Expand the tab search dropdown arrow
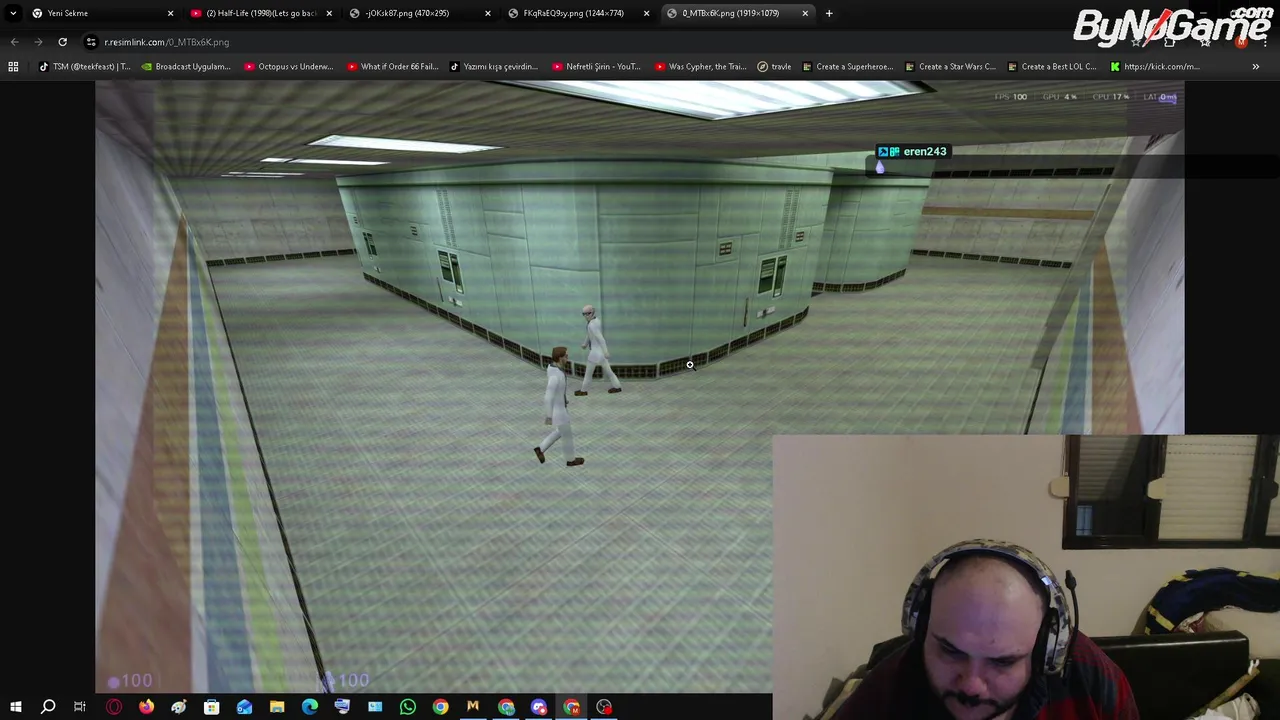 coord(13,13)
